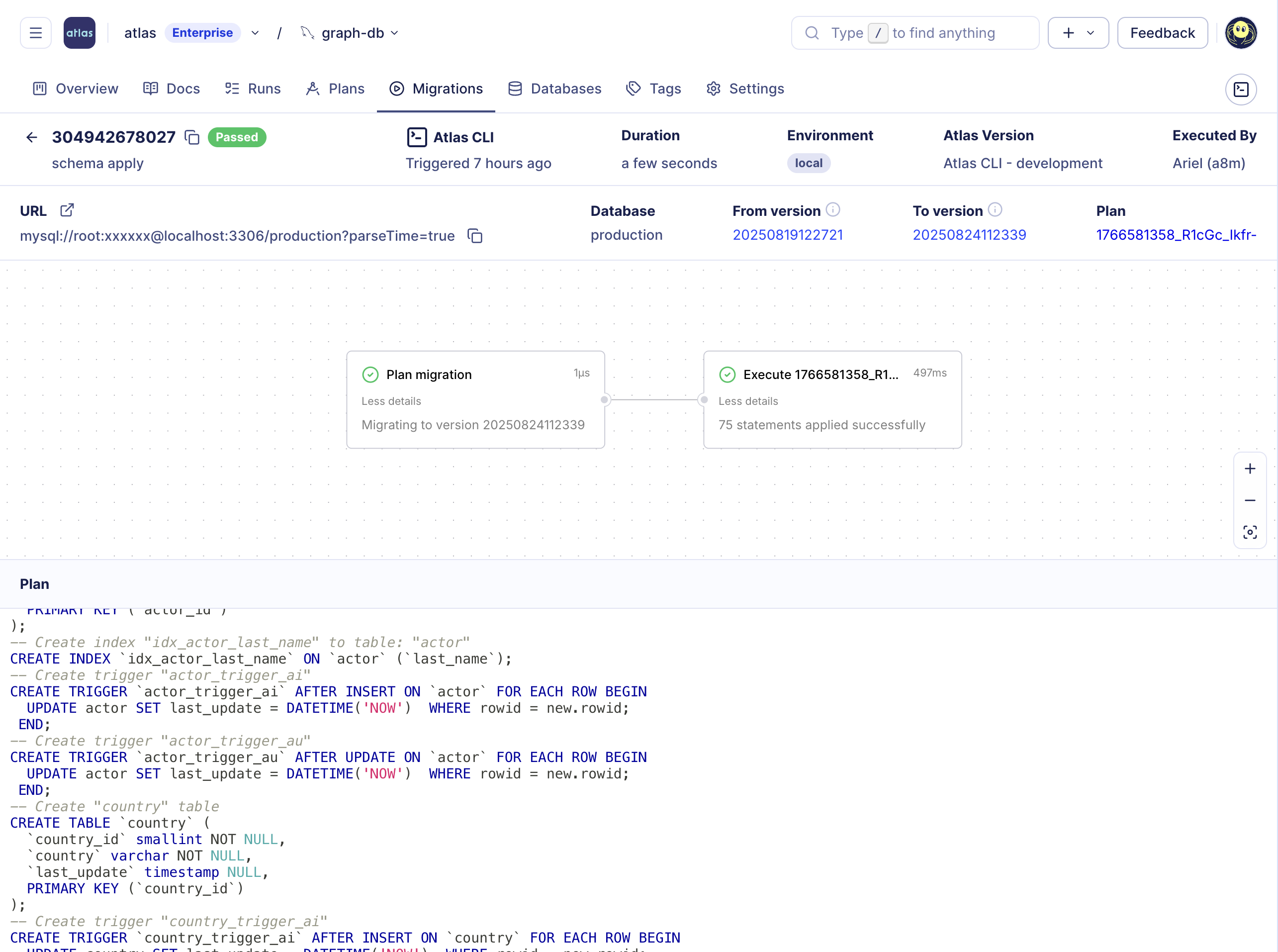Open the terminal/CLI panel icon
The width and height of the screenshot is (1278, 952).
[x=1241, y=90]
